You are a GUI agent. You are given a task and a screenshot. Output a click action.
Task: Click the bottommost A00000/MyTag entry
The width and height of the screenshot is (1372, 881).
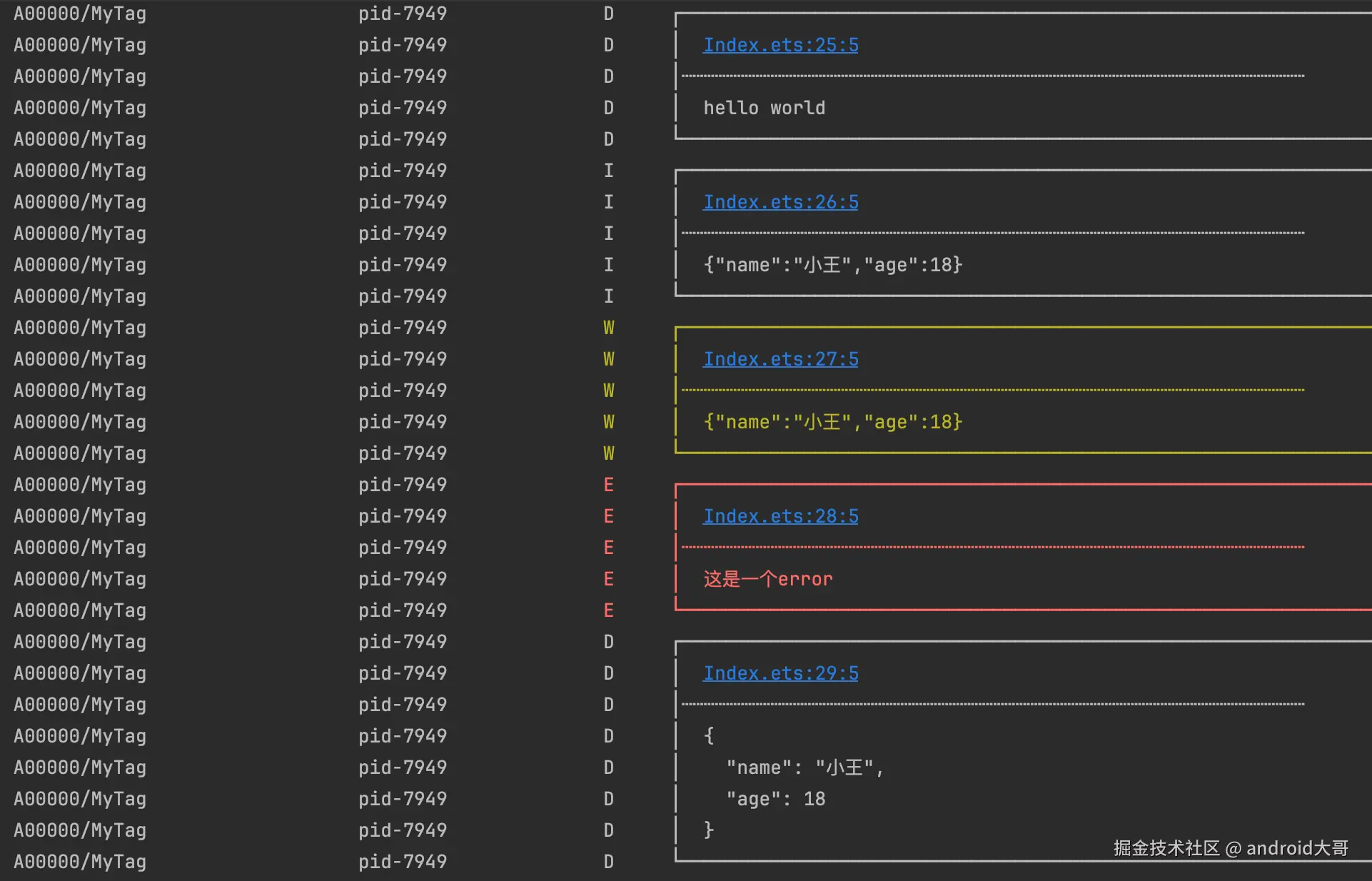80,862
